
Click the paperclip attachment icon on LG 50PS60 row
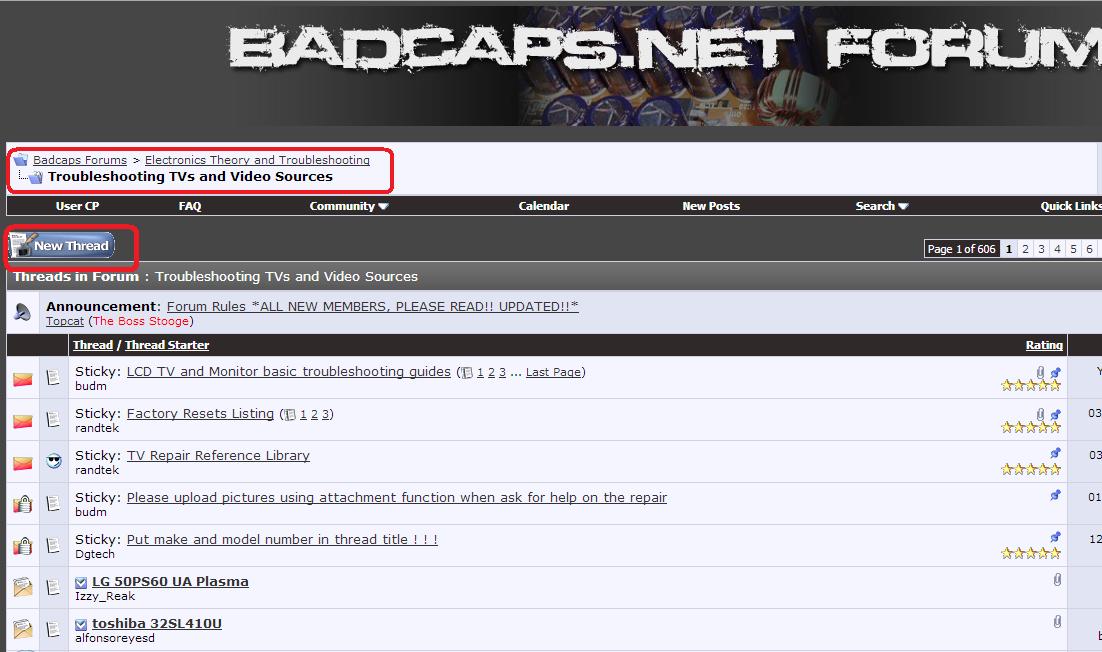pos(1057,580)
